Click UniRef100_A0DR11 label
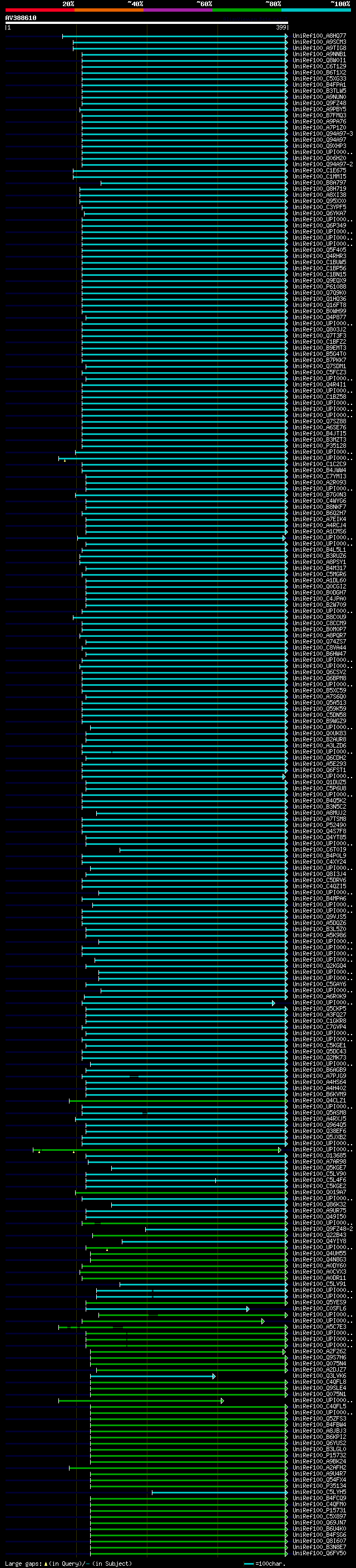The image size is (356, 1568). click(319, 1278)
